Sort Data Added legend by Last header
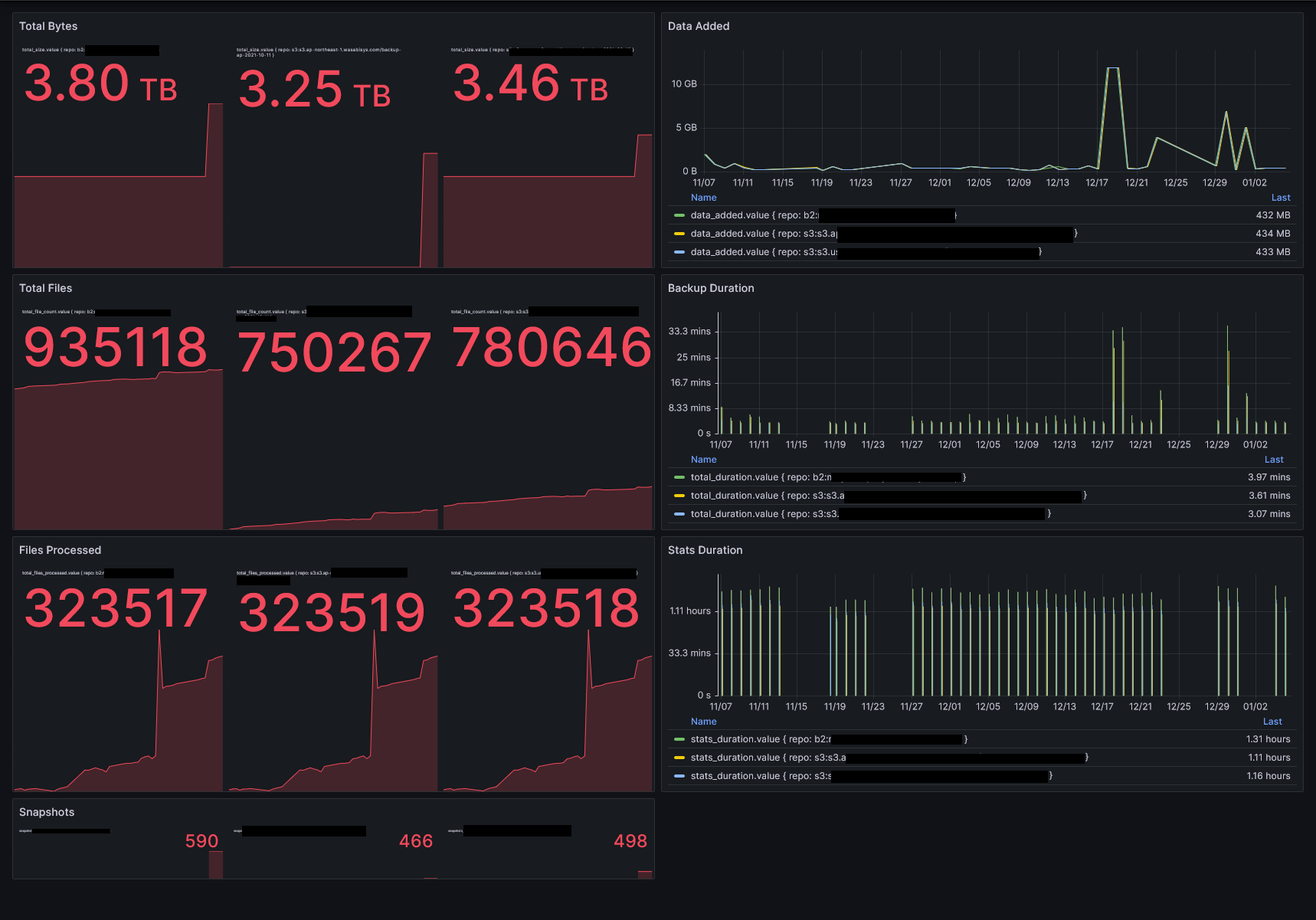This screenshot has height=920, width=1316. 1281,198
